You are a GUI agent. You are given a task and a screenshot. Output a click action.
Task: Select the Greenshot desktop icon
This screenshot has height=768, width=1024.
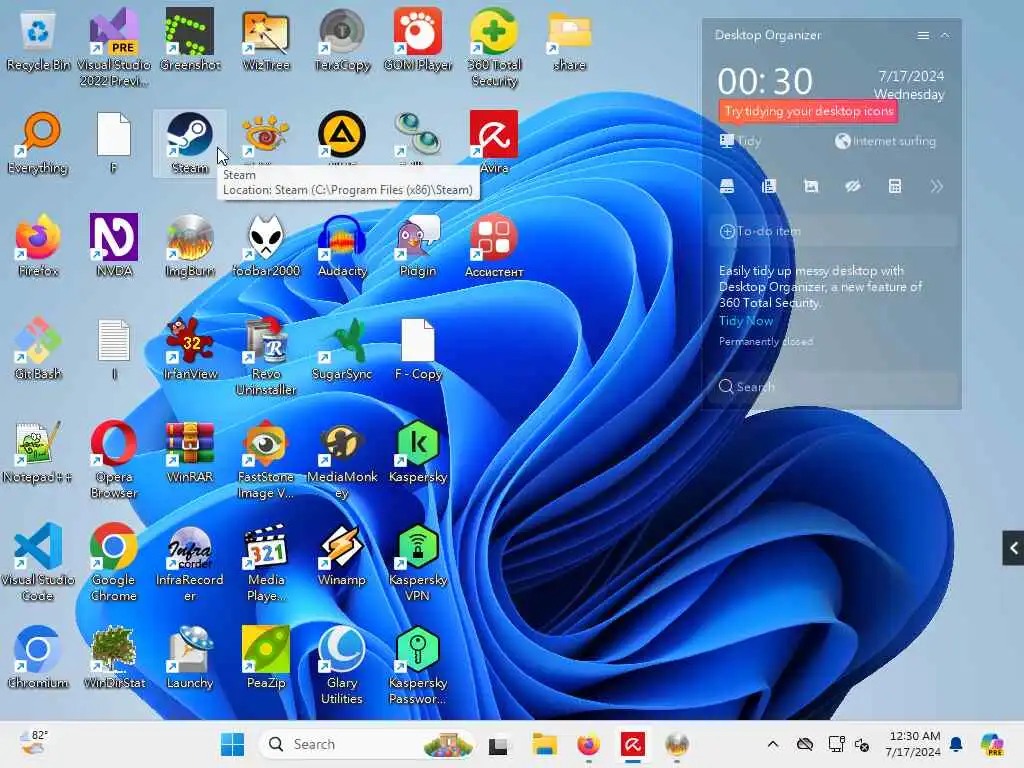pyautogui.click(x=189, y=40)
